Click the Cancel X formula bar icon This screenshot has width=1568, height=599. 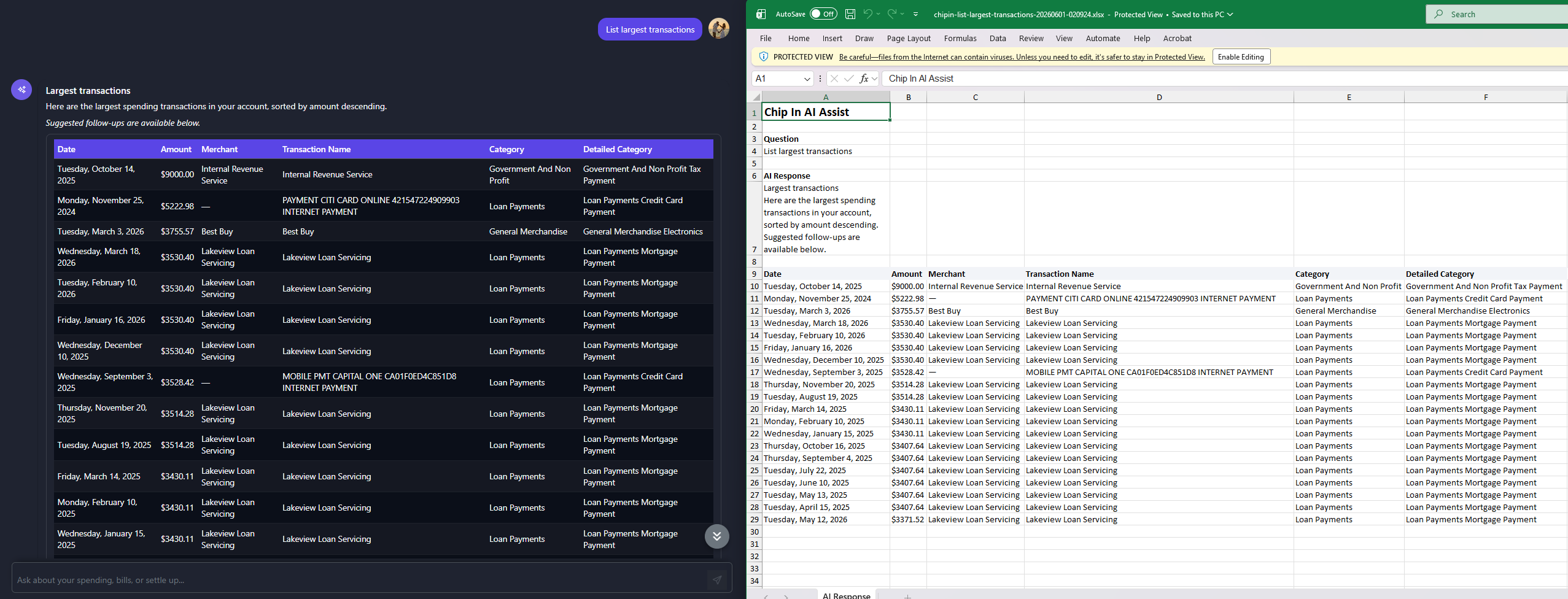(834, 79)
